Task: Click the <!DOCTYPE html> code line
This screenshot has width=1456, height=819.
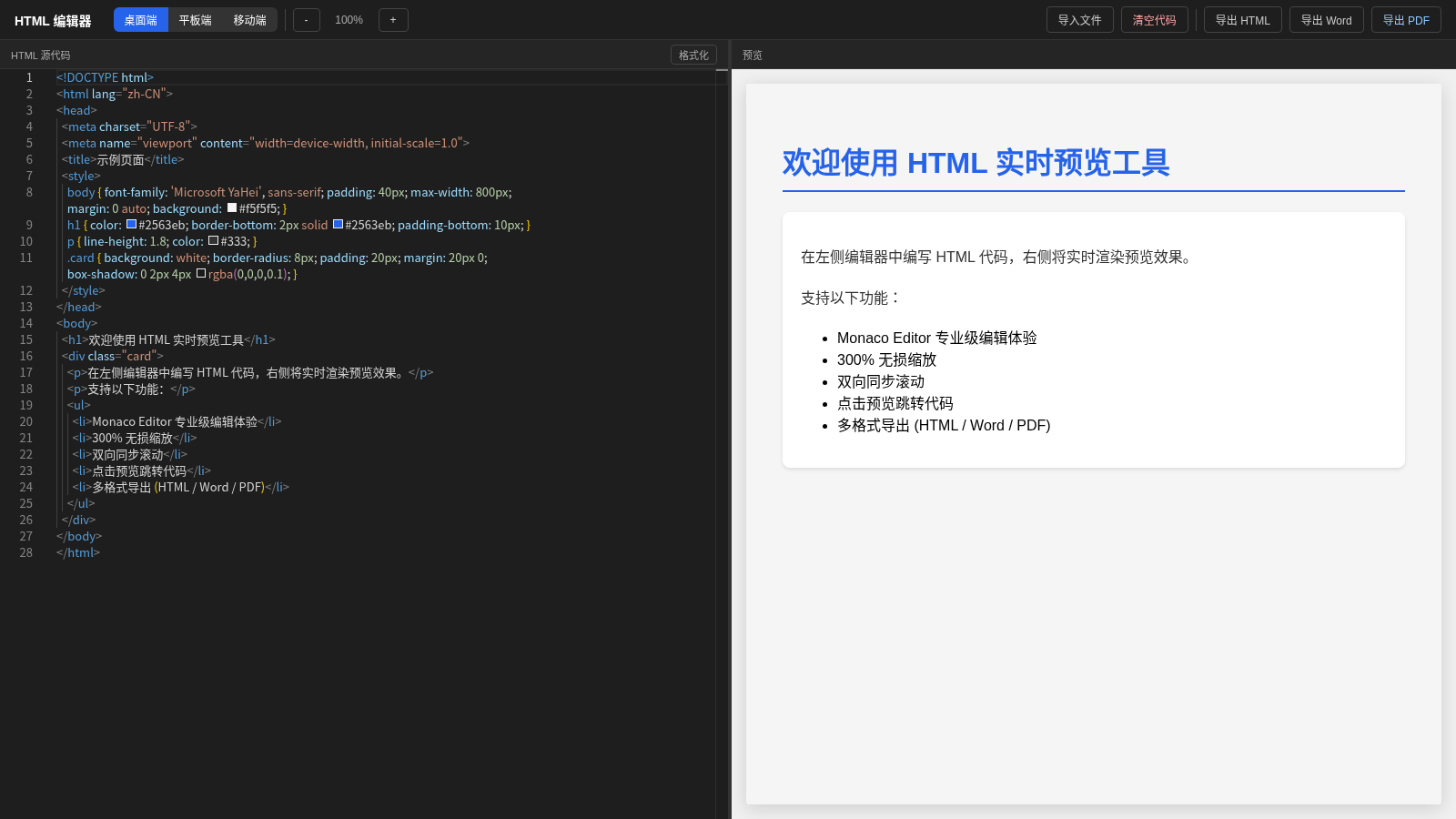Action: coord(105,77)
